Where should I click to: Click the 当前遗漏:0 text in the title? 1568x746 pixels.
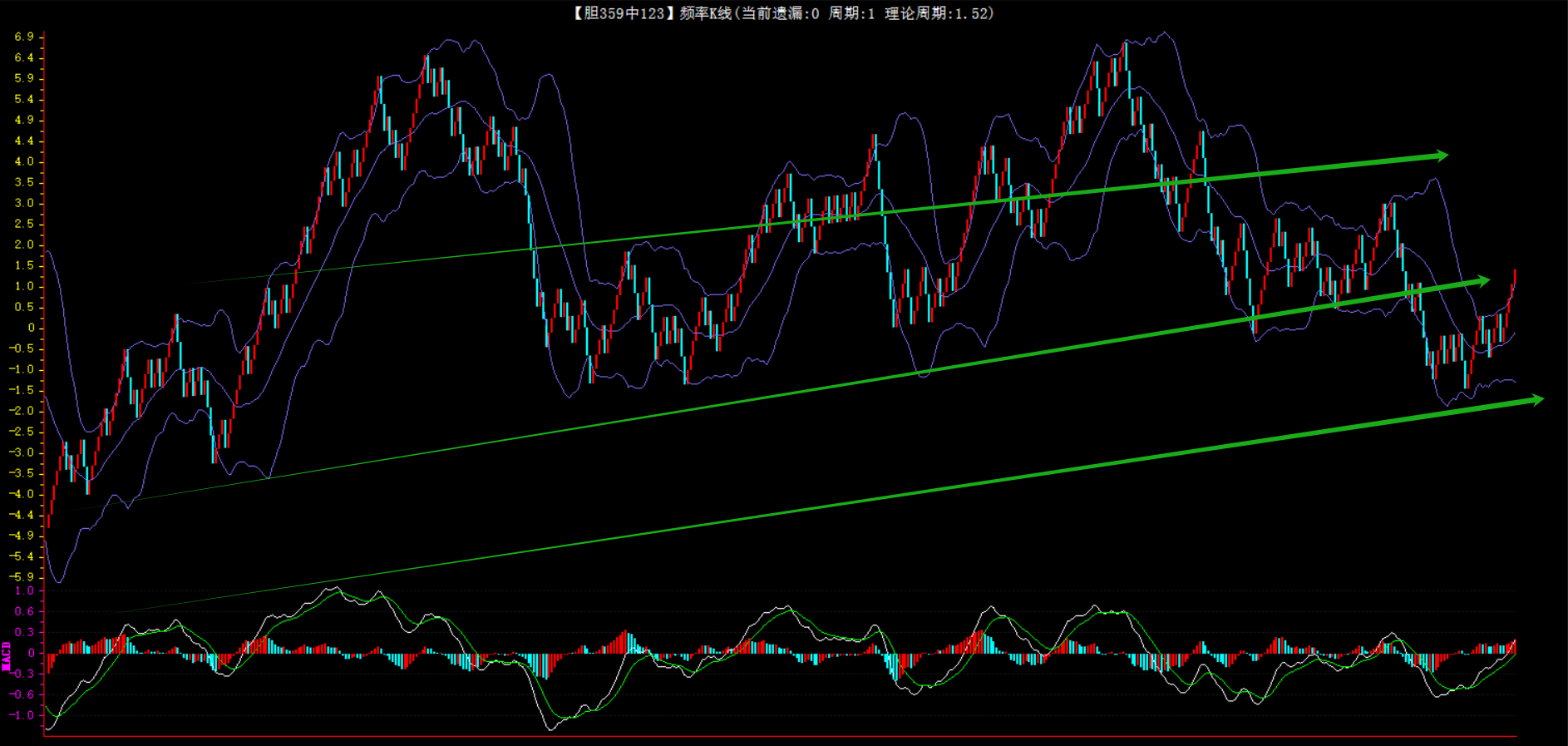click(x=780, y=13)
